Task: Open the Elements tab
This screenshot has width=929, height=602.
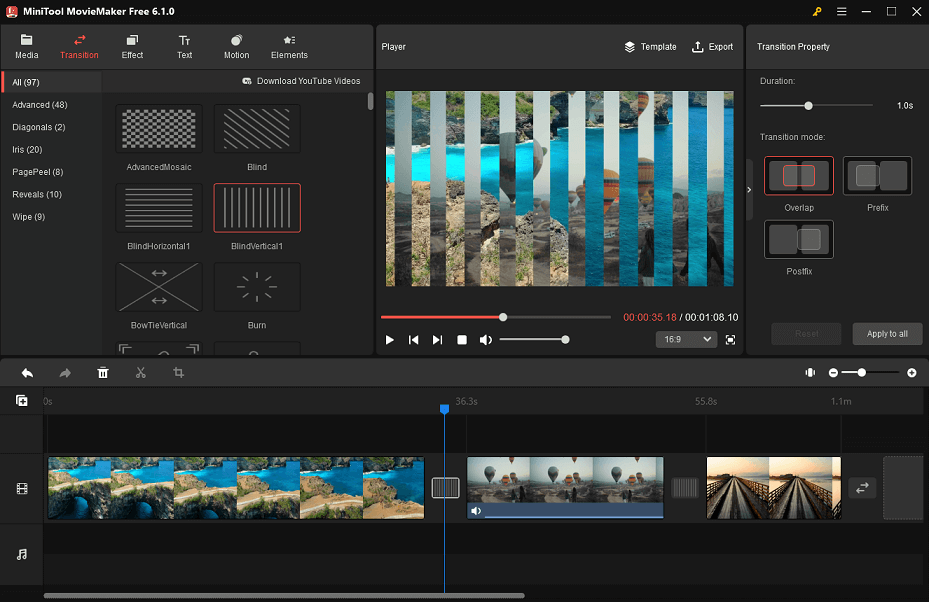Action: pos(289,47)
